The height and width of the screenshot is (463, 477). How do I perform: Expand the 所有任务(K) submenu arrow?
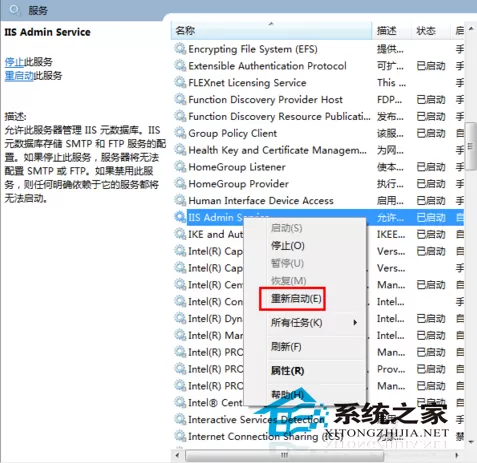click(x=355, y=322)
